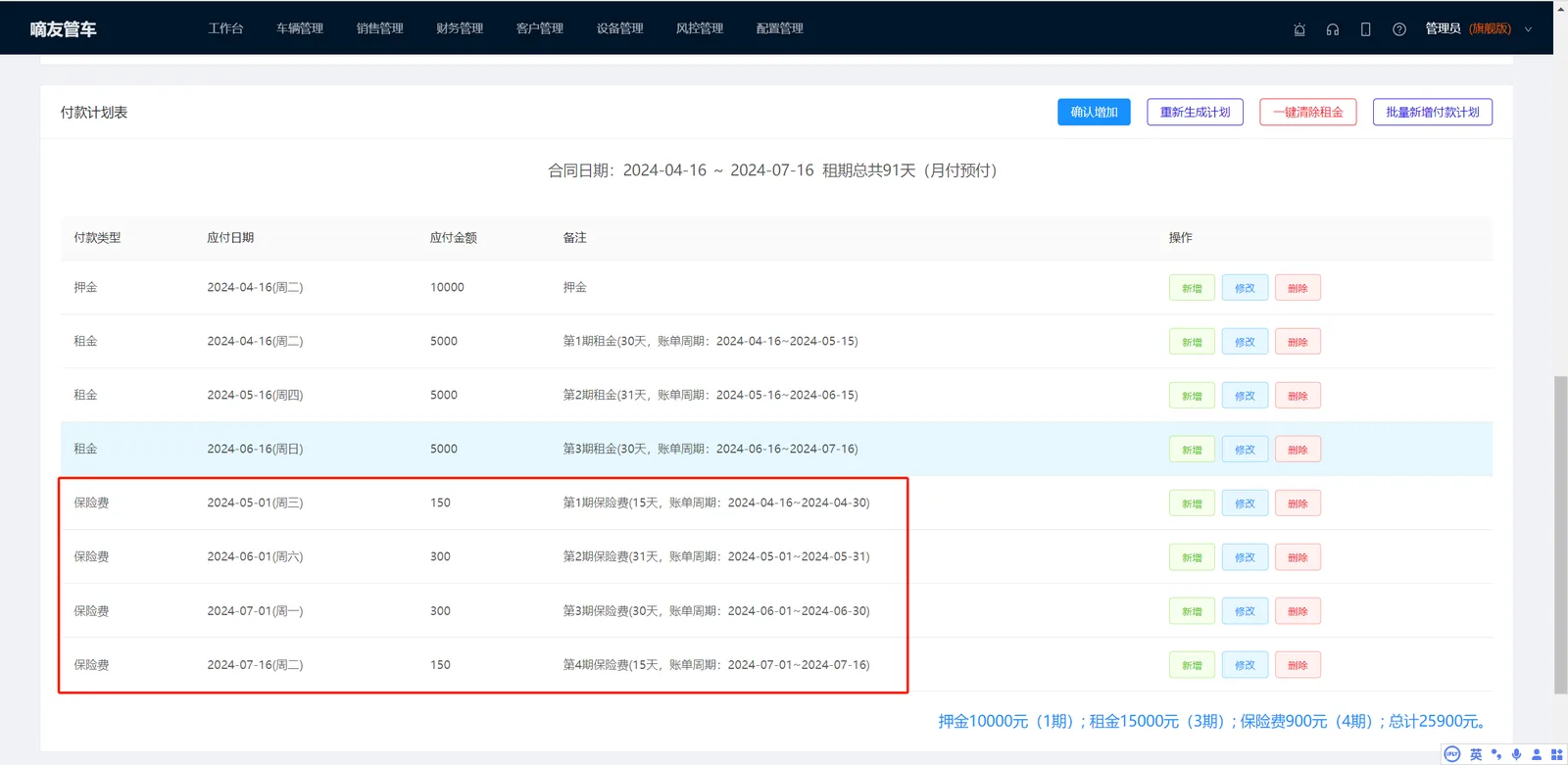This screenshot has height=765, width=1568.
Task: Open the 风控管理 menu
Action: [x=700, y=28]
